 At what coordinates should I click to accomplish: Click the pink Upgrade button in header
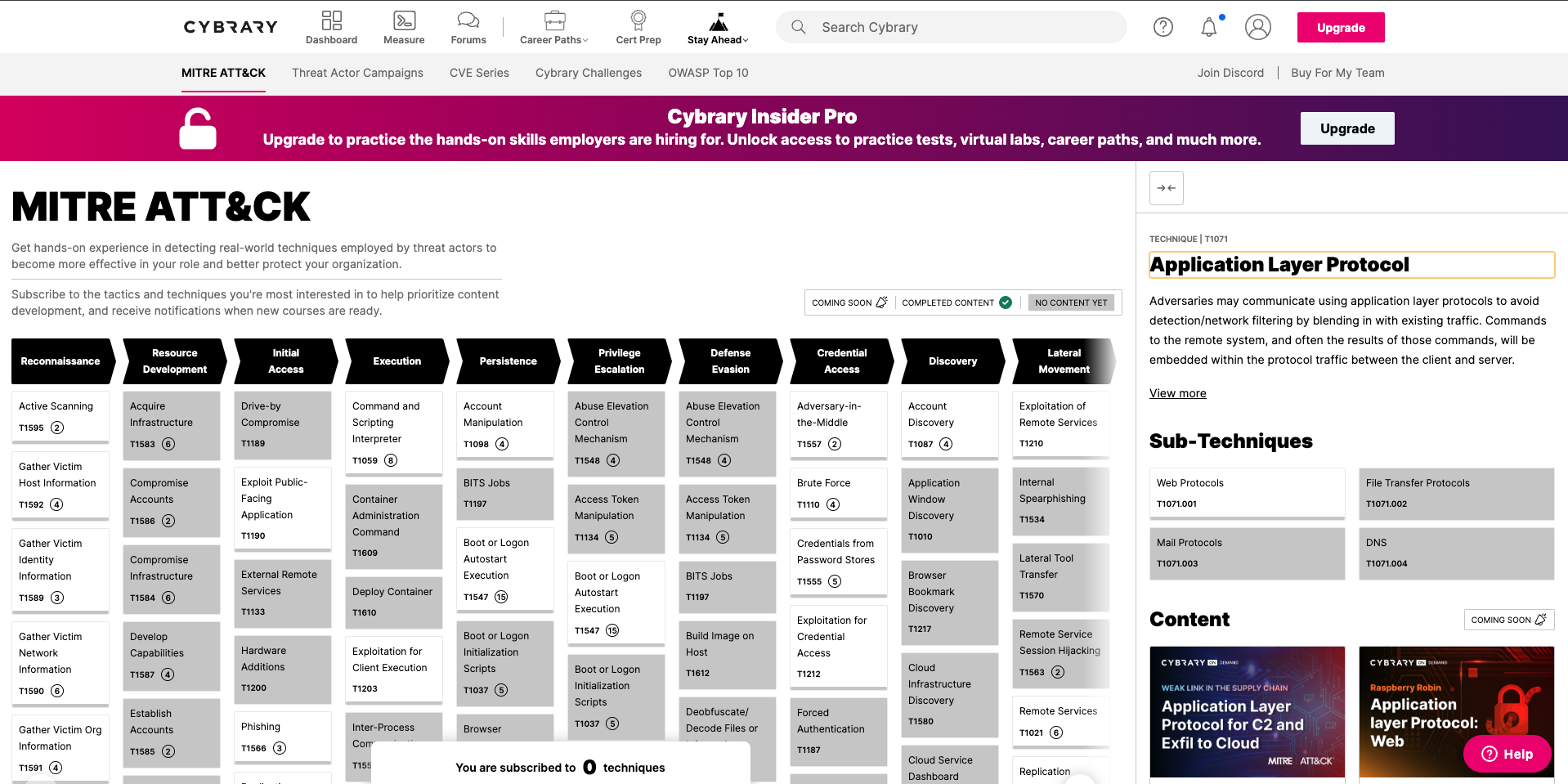pos(1341,27)
